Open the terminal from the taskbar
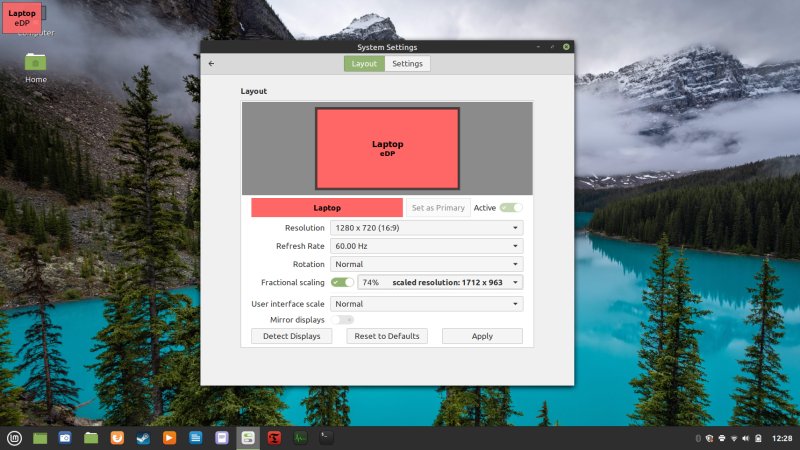Viewport: 800px width, 450px height. tap(325, 437)
